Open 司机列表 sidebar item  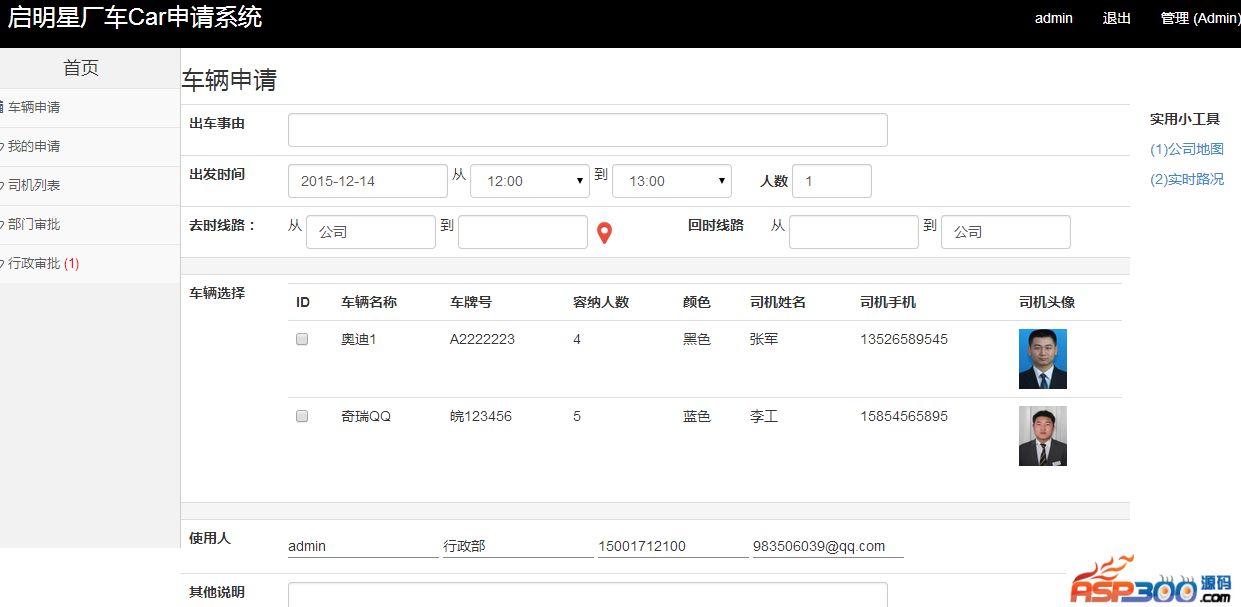[34, 185]
